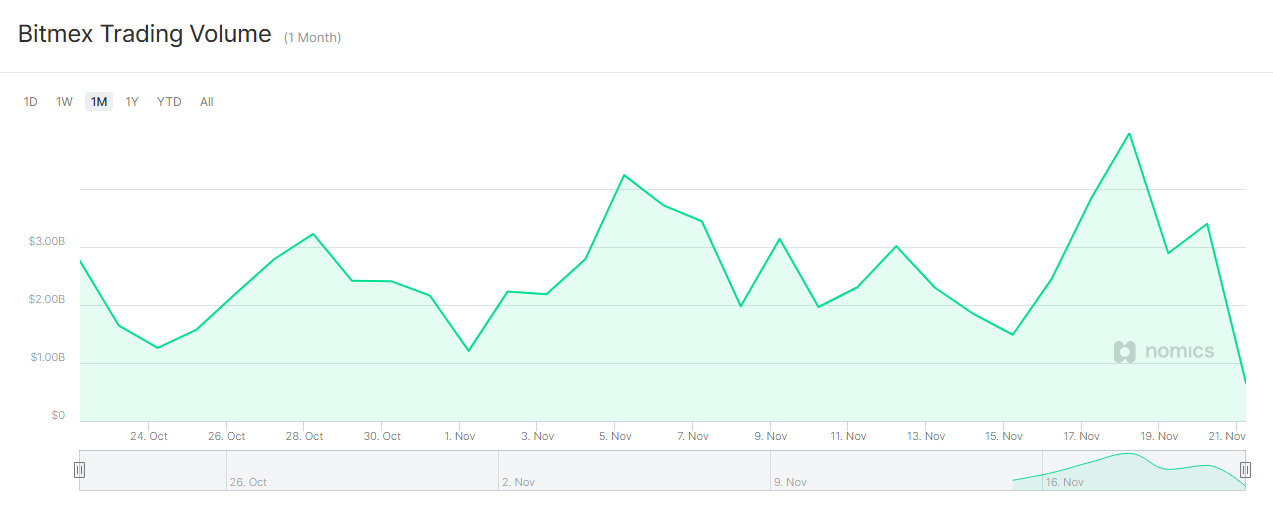Select the YTD time range

tap(169, 102)
